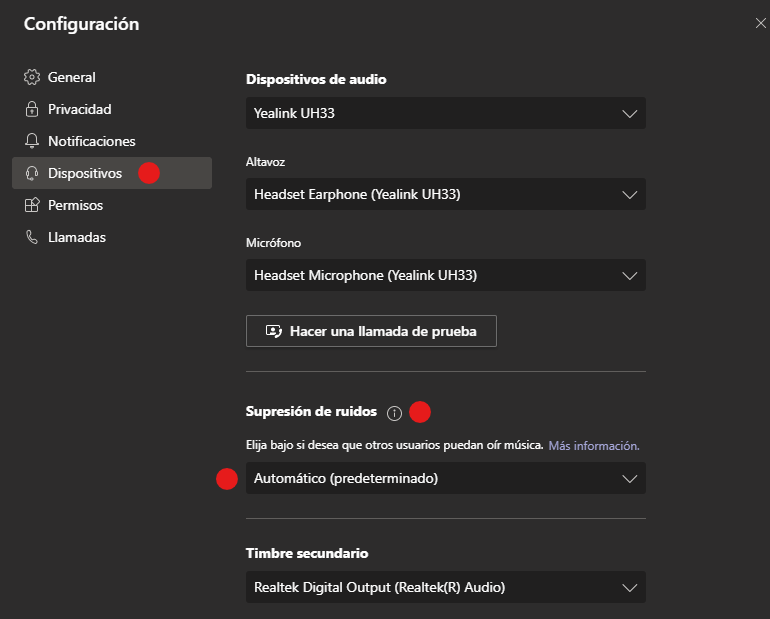Open the Dispositivos de audio dropdown
Screen dimensions: 770x619
click(445, 113)
